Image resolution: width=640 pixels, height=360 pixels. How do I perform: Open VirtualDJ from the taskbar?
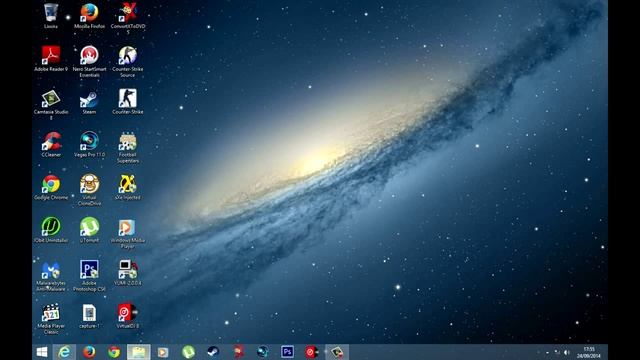pyautogui.click(x=312, y=352)
